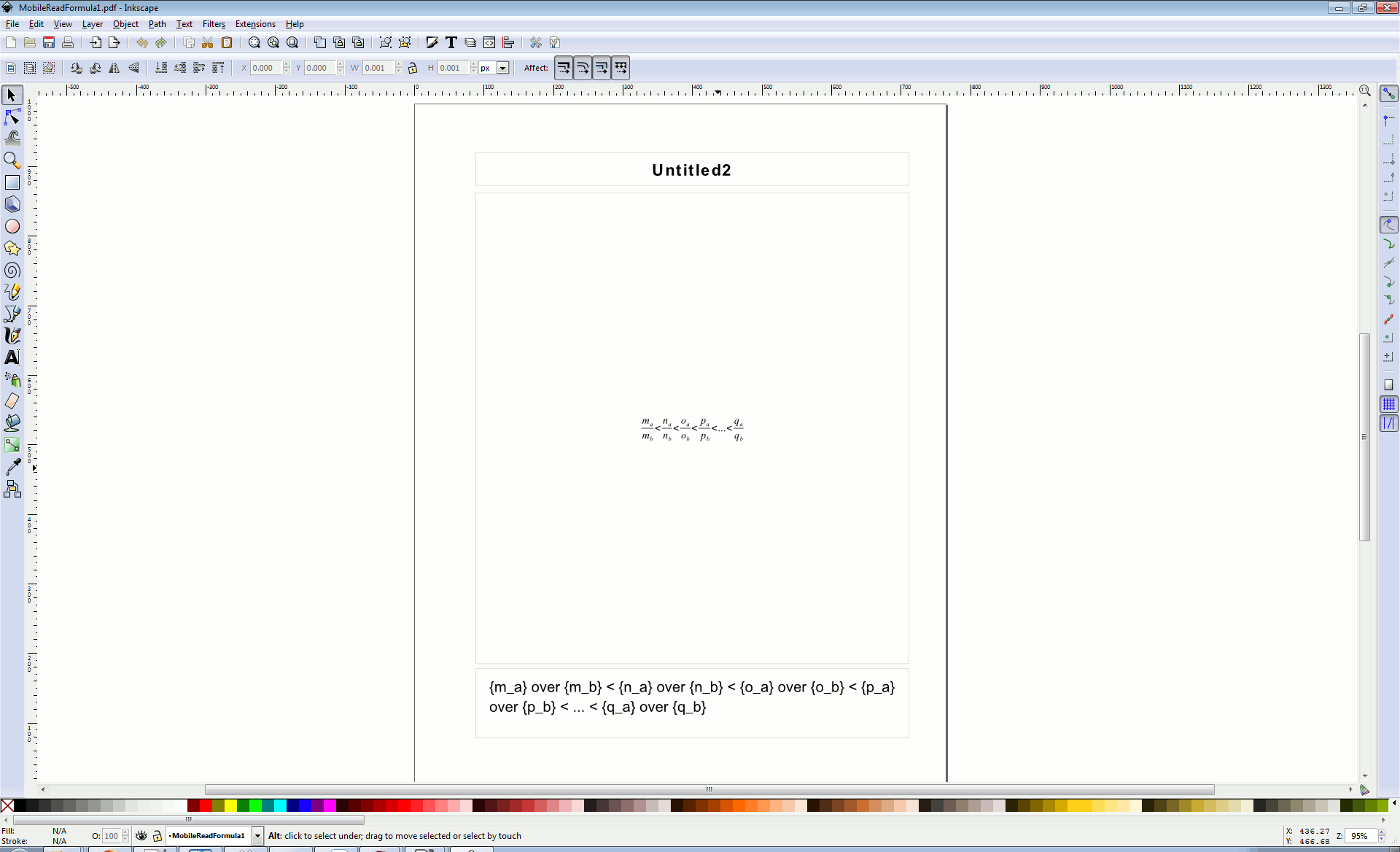Select the Color dropper tool
This screenshot has height=852, width=1400.
pos(12,467)
